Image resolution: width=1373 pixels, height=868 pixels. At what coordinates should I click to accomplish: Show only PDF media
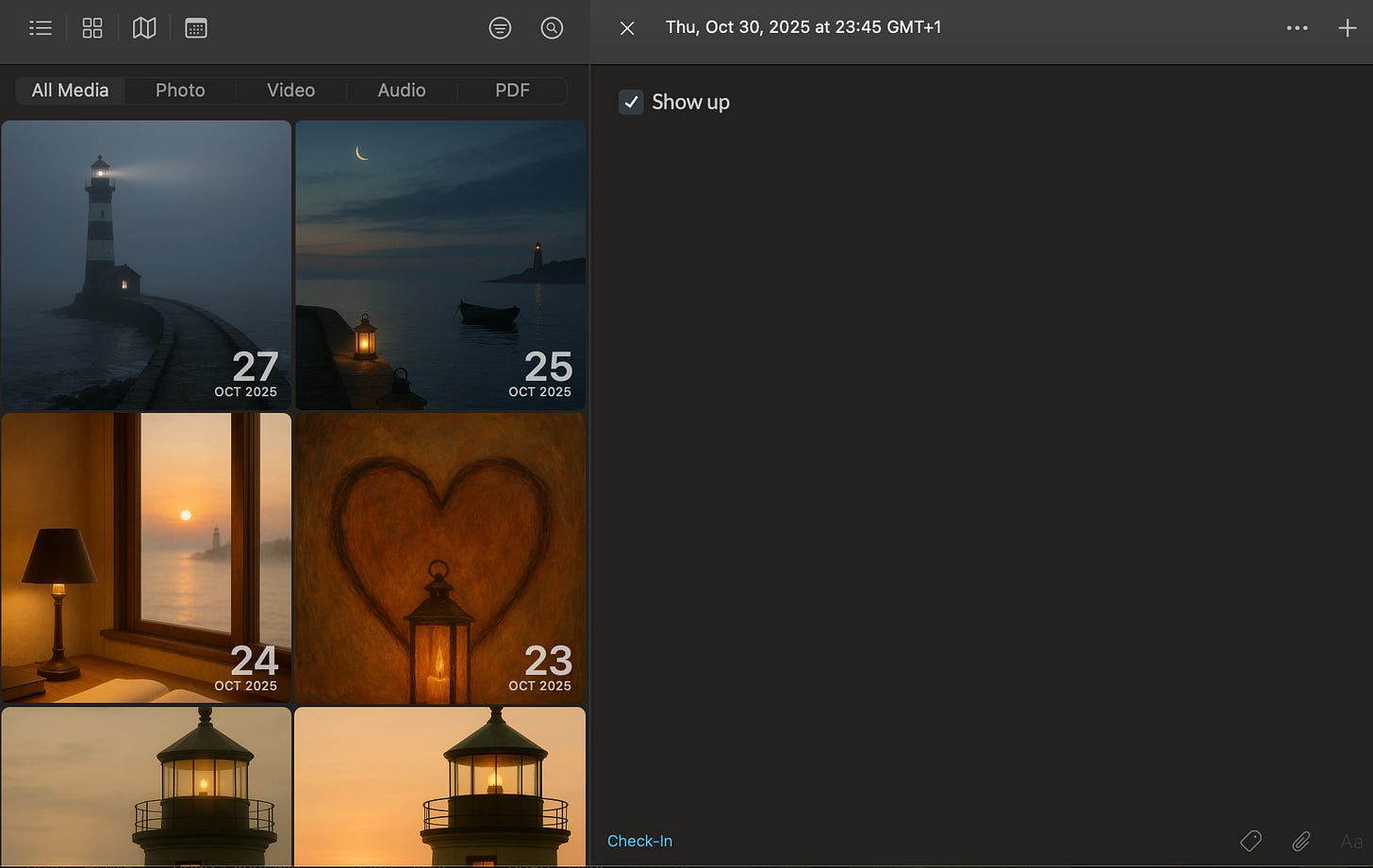pos(512,90)
